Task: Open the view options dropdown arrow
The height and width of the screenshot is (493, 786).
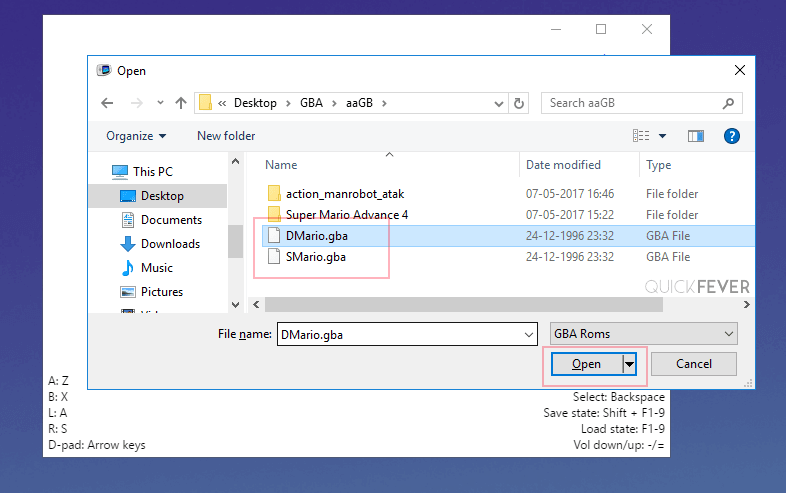Action: (662, 136)
